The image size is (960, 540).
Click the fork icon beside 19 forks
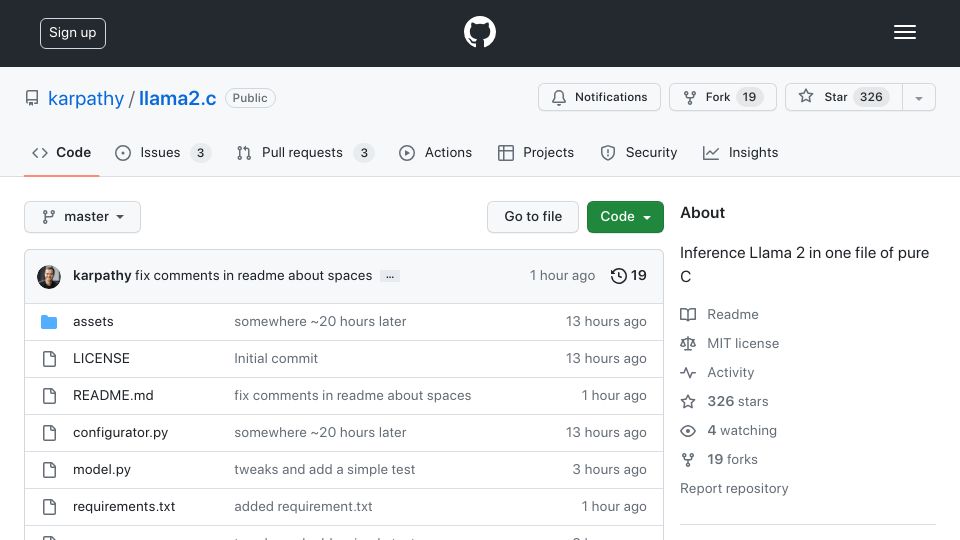point(688,460)
